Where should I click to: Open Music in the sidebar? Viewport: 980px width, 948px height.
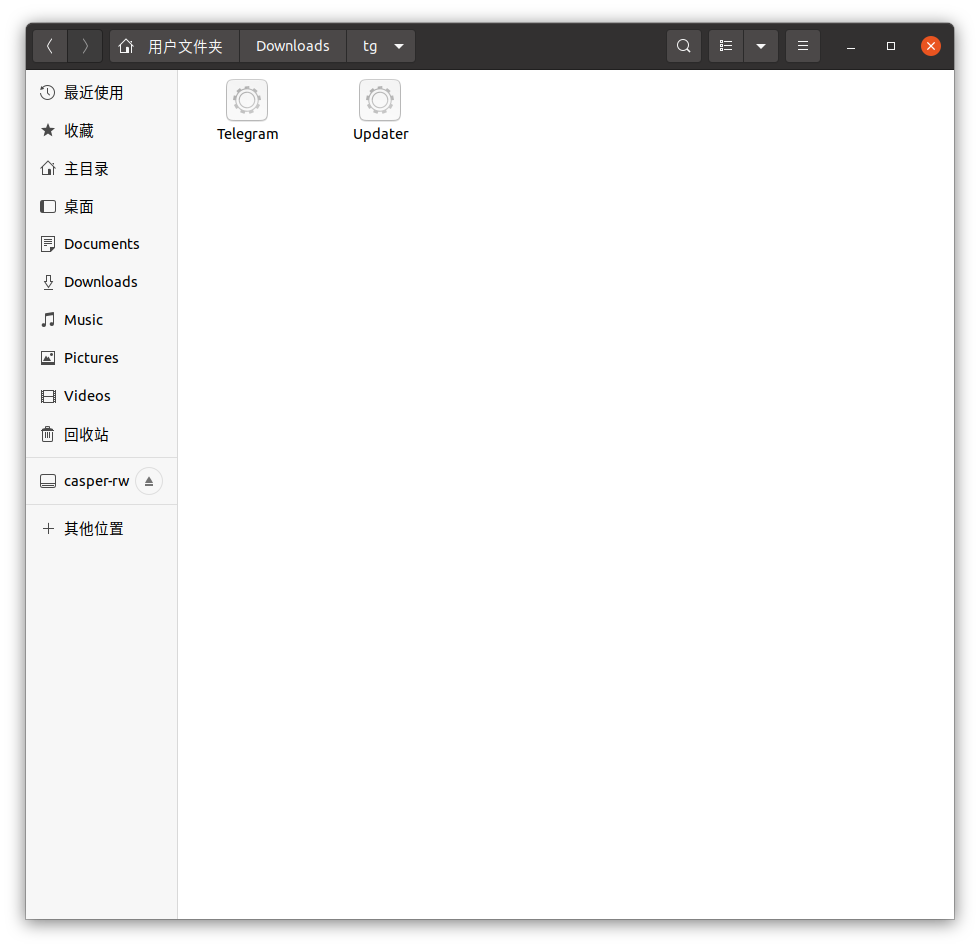[x=102, y=320]
